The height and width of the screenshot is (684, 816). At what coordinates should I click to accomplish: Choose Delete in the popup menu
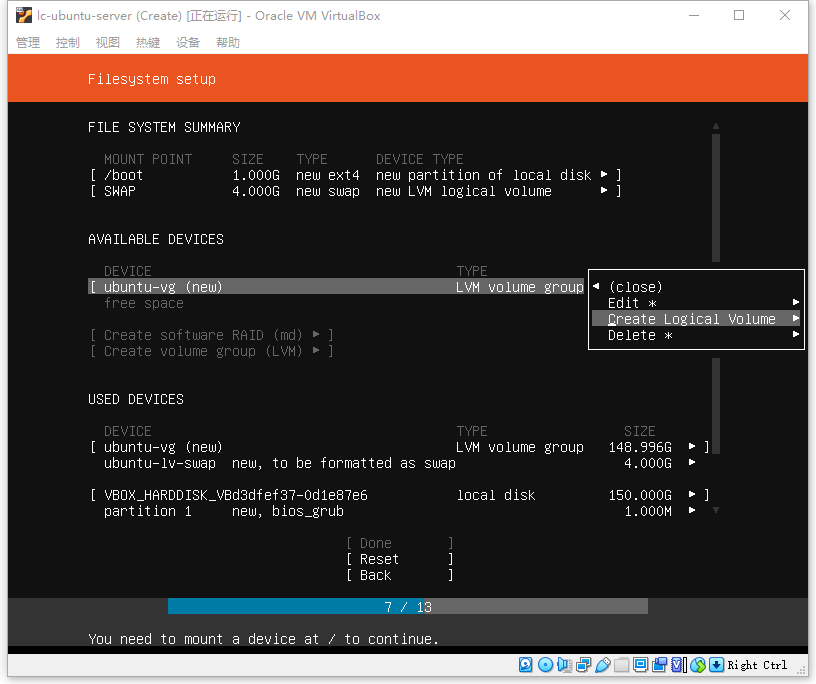(696, 335)
